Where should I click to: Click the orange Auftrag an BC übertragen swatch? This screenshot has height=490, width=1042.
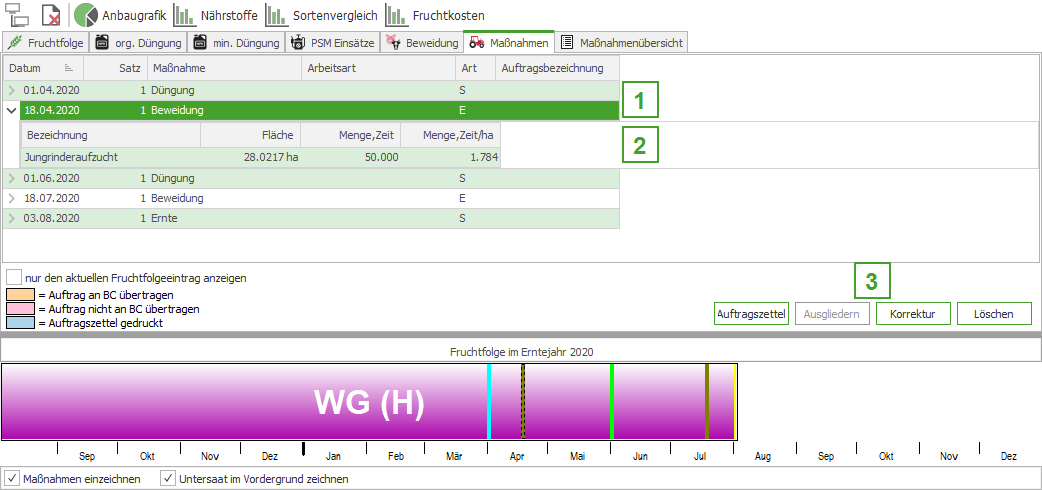pyautogui.click(x=20, y=295)
